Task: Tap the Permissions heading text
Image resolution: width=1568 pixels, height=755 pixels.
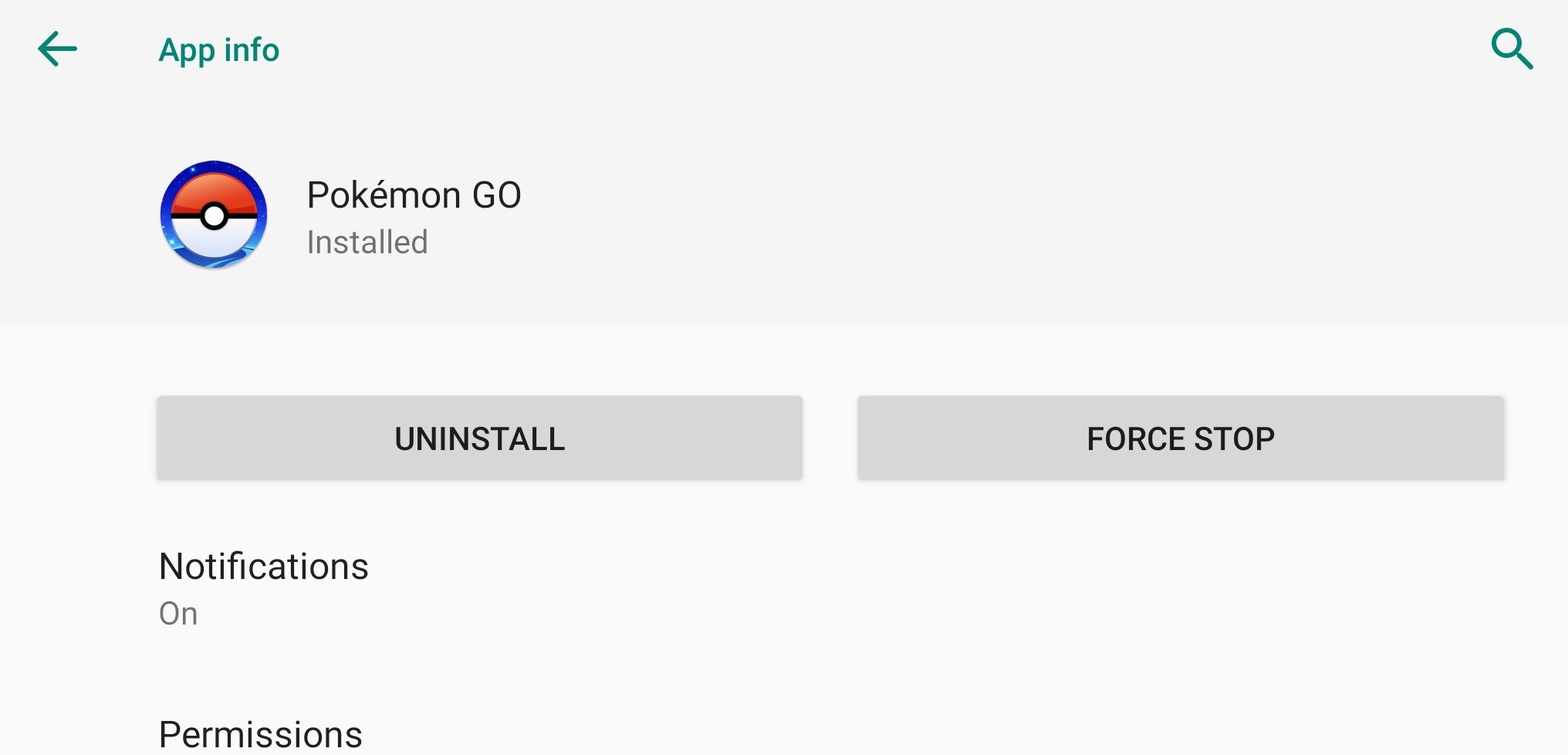Action: click(260, 734)
